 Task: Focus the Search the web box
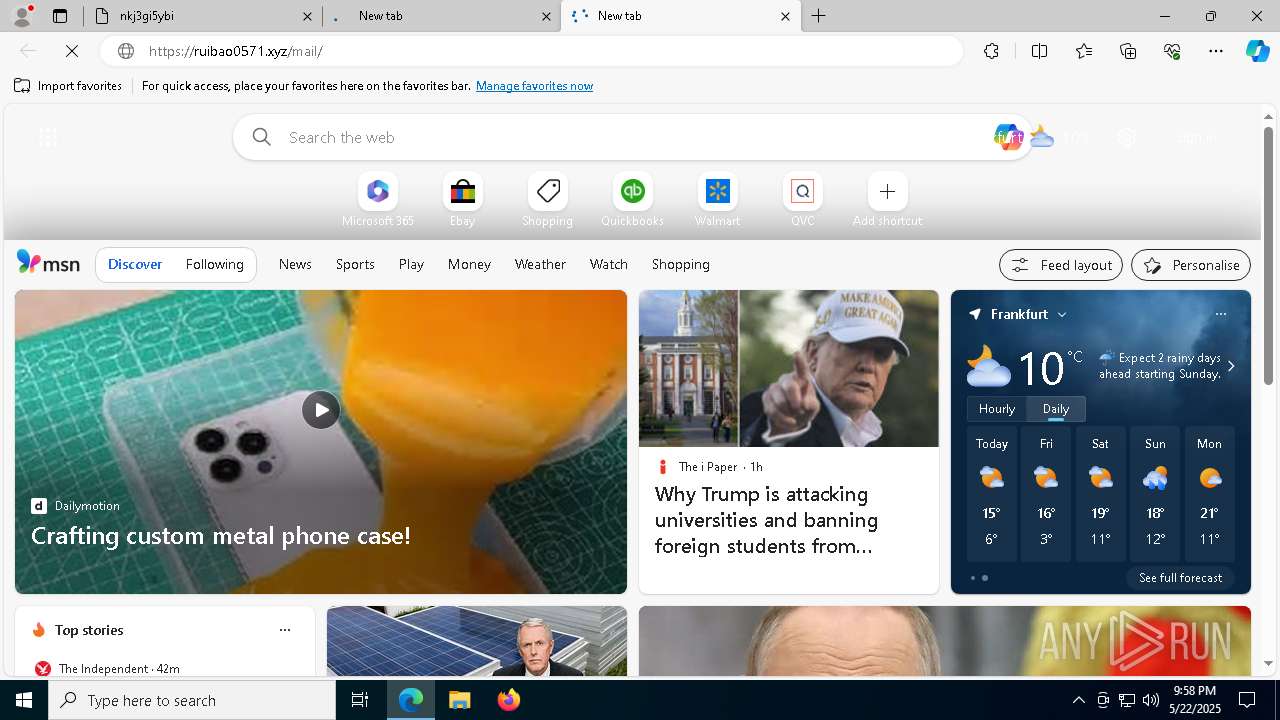[633, 137]
